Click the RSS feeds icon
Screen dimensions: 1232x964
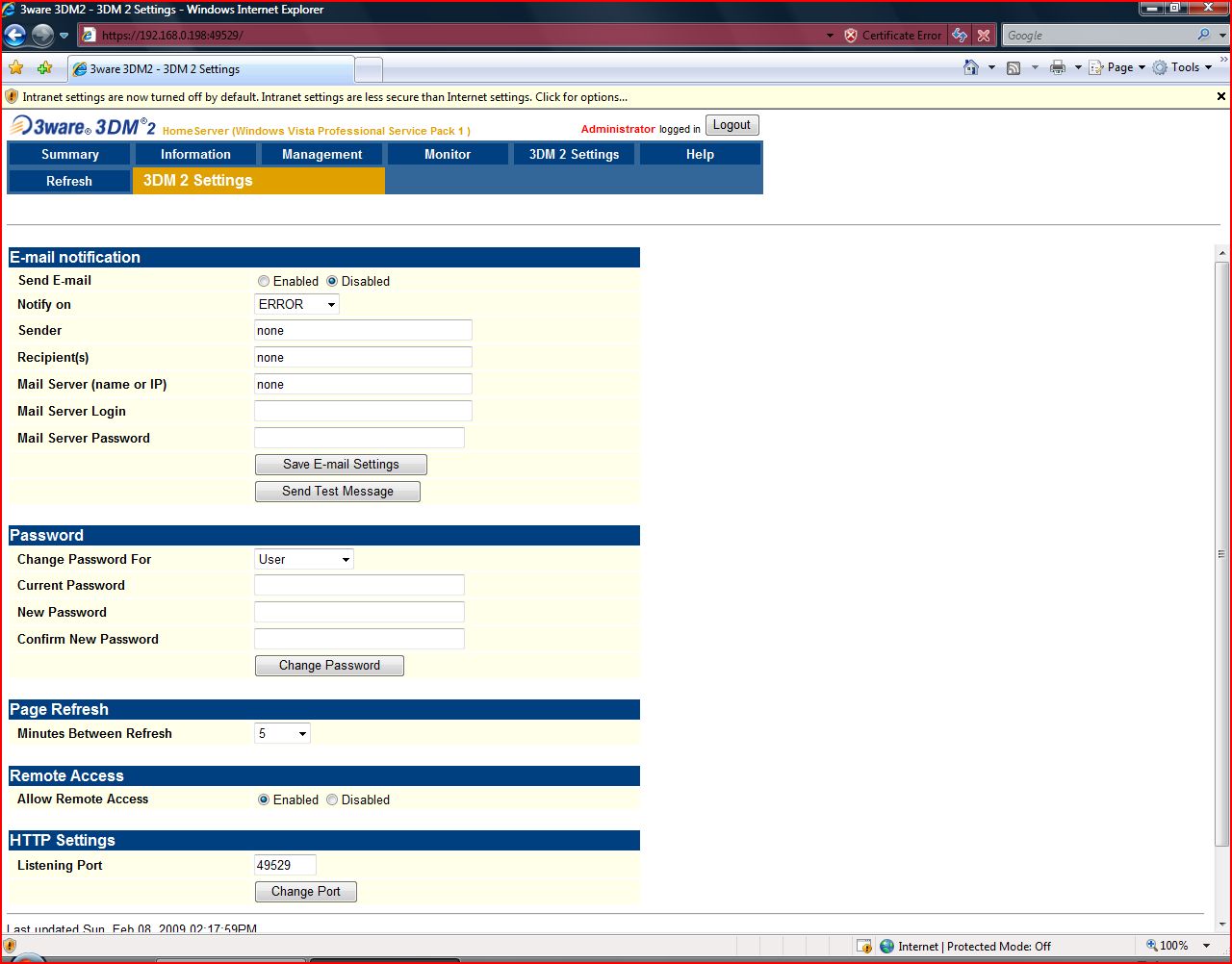tap(1014, 67)
